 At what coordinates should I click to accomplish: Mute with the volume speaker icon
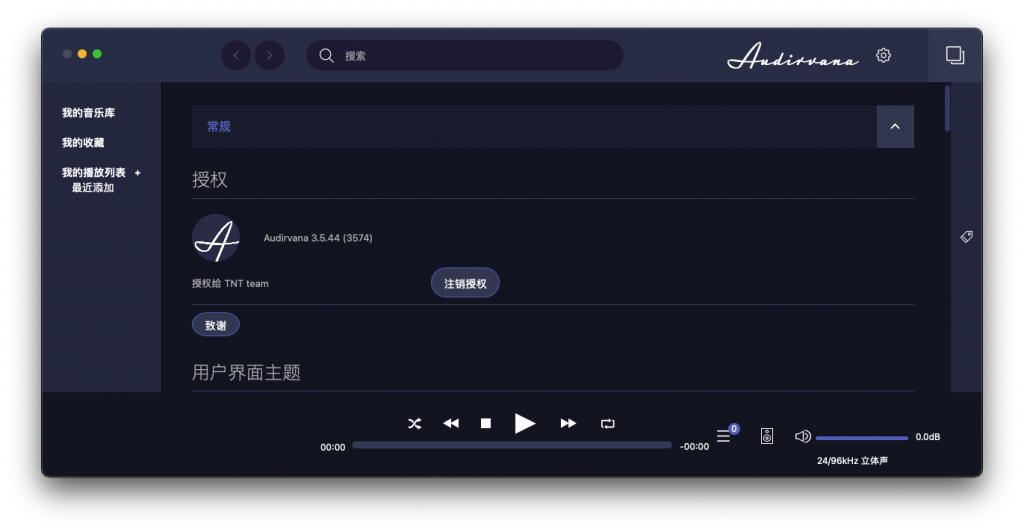coord(803,436)
